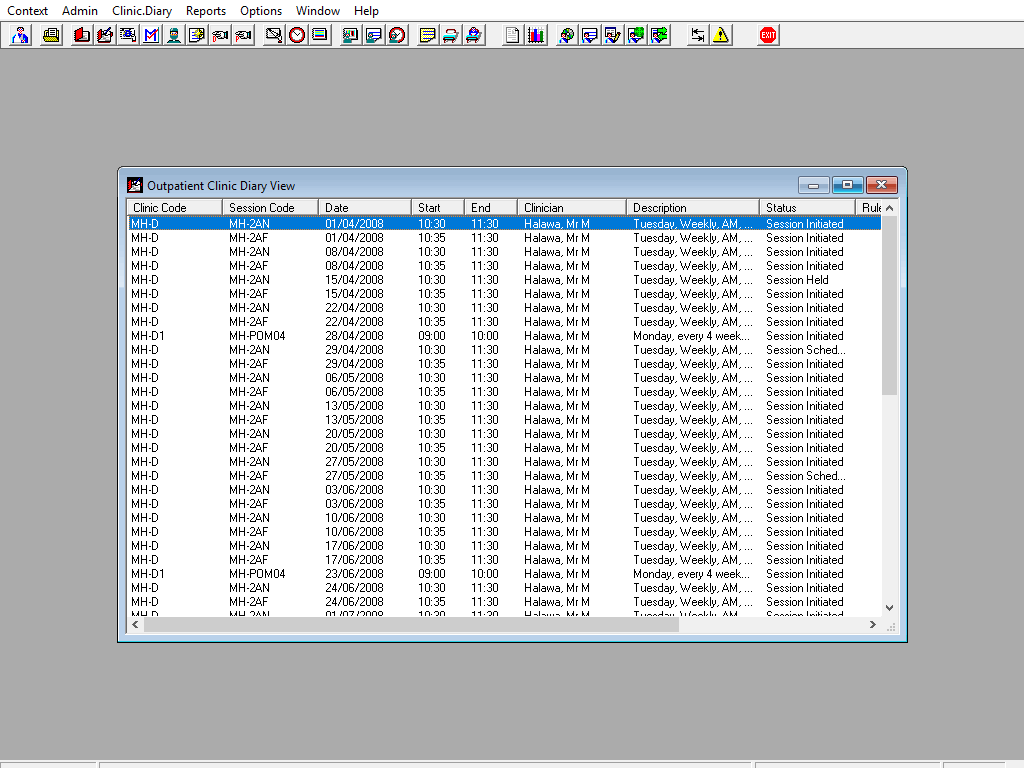1024x768 pixels.
Task: Click the horizontal scrollbar right arrow
Action: pyautogui.click(x=873, y=625)
